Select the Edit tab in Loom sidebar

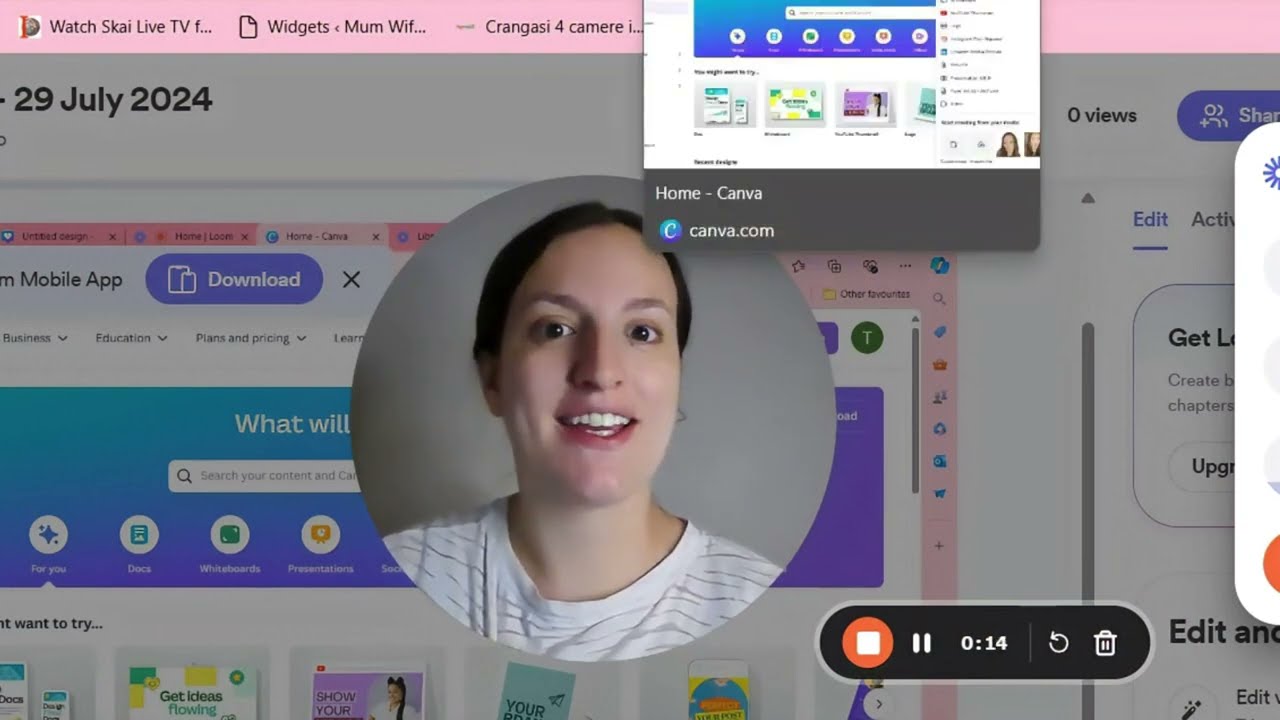click(1150, 219)
